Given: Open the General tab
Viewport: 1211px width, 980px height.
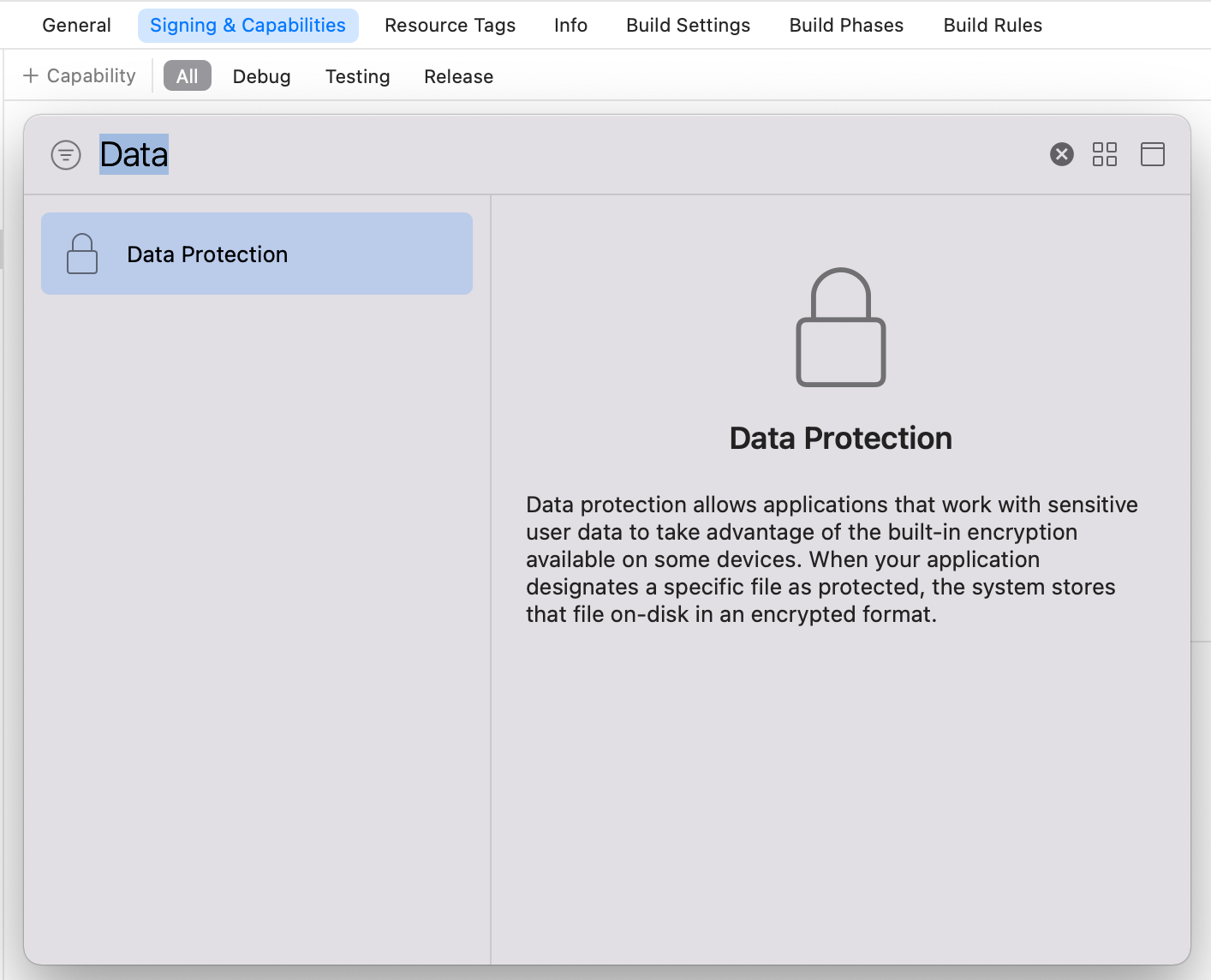Looking at the screenshot, I should point(76,26).
